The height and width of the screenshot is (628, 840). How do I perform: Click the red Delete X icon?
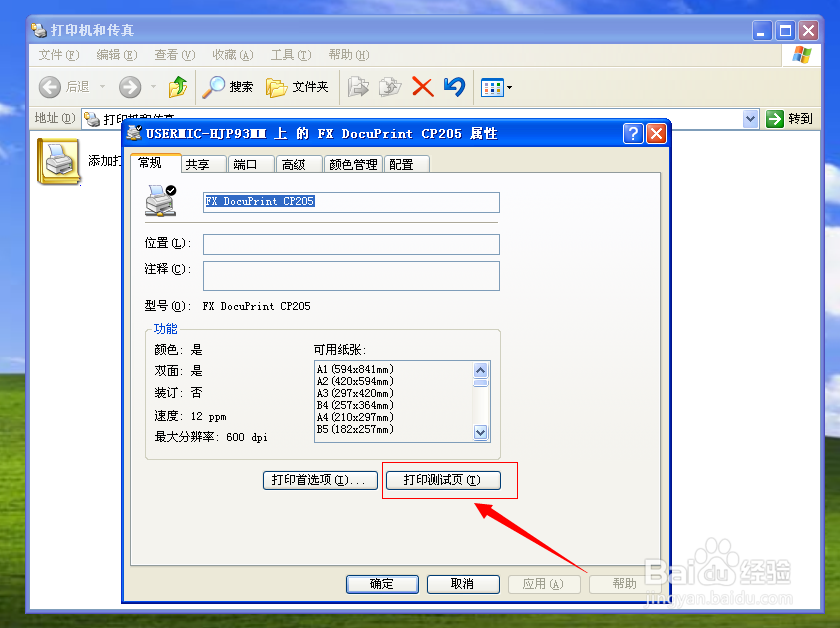click(x=423, y=87)
